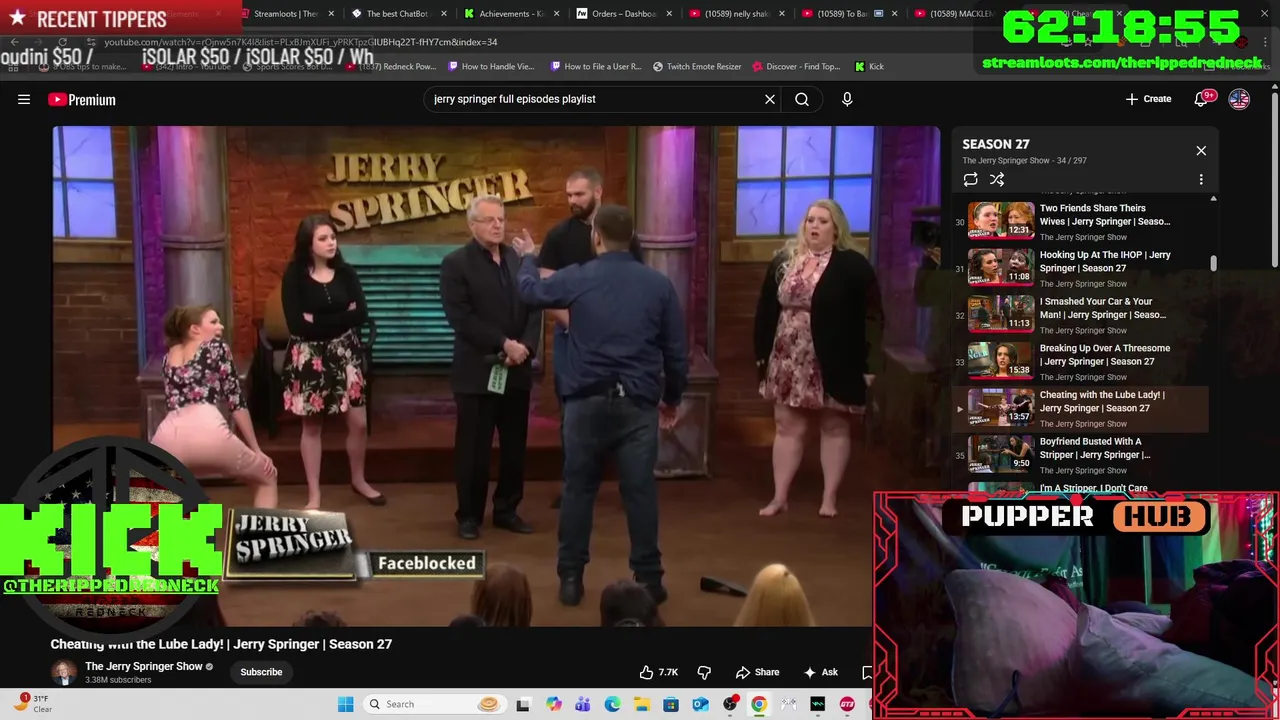Open the GT3 app taskbar icon

tap(847, 704)
